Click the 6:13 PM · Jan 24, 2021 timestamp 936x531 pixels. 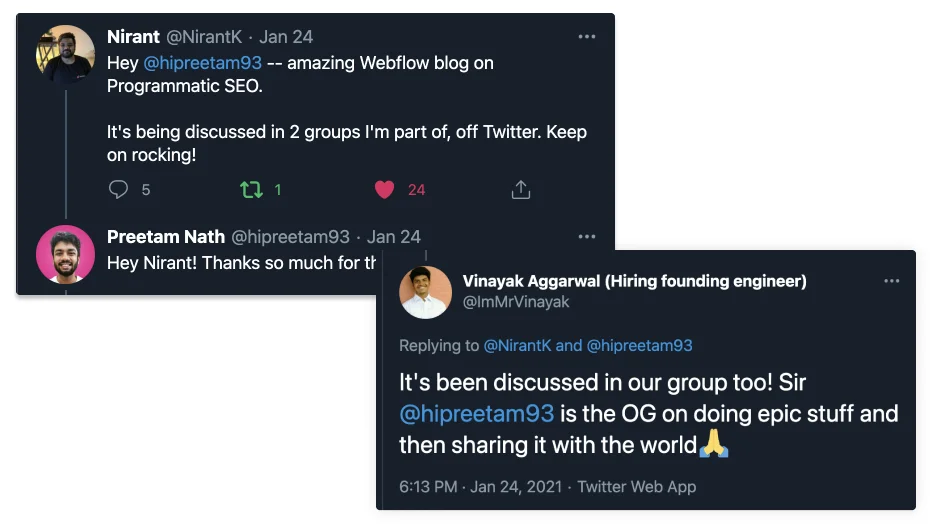pos(481,487)
